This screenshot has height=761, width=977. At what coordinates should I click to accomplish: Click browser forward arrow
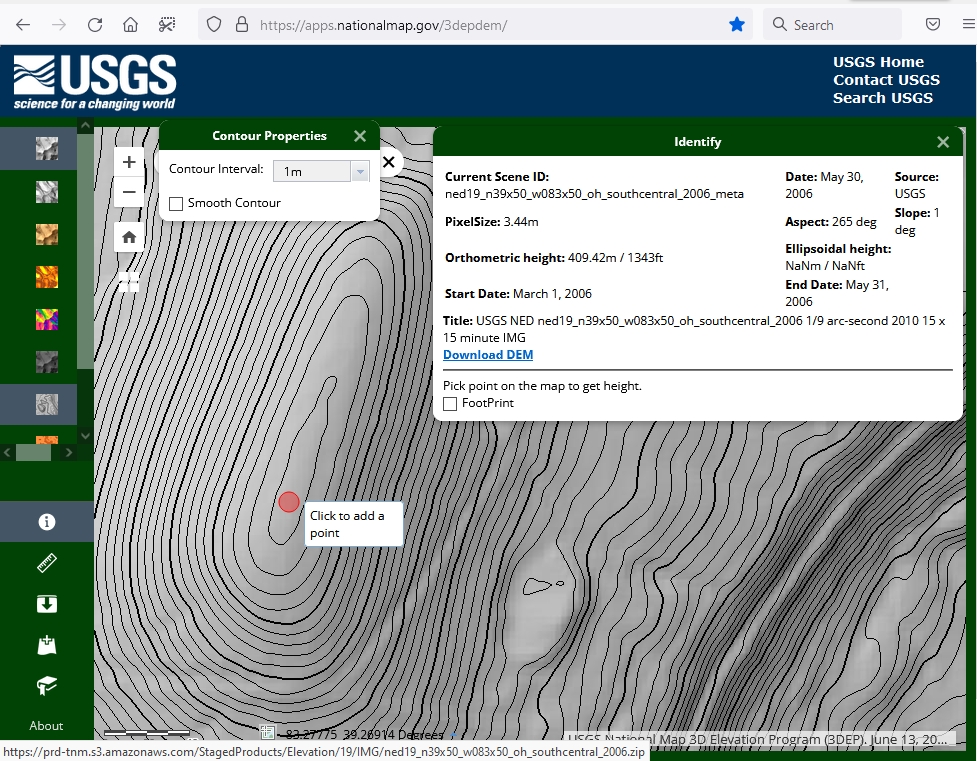click(59, 25)
